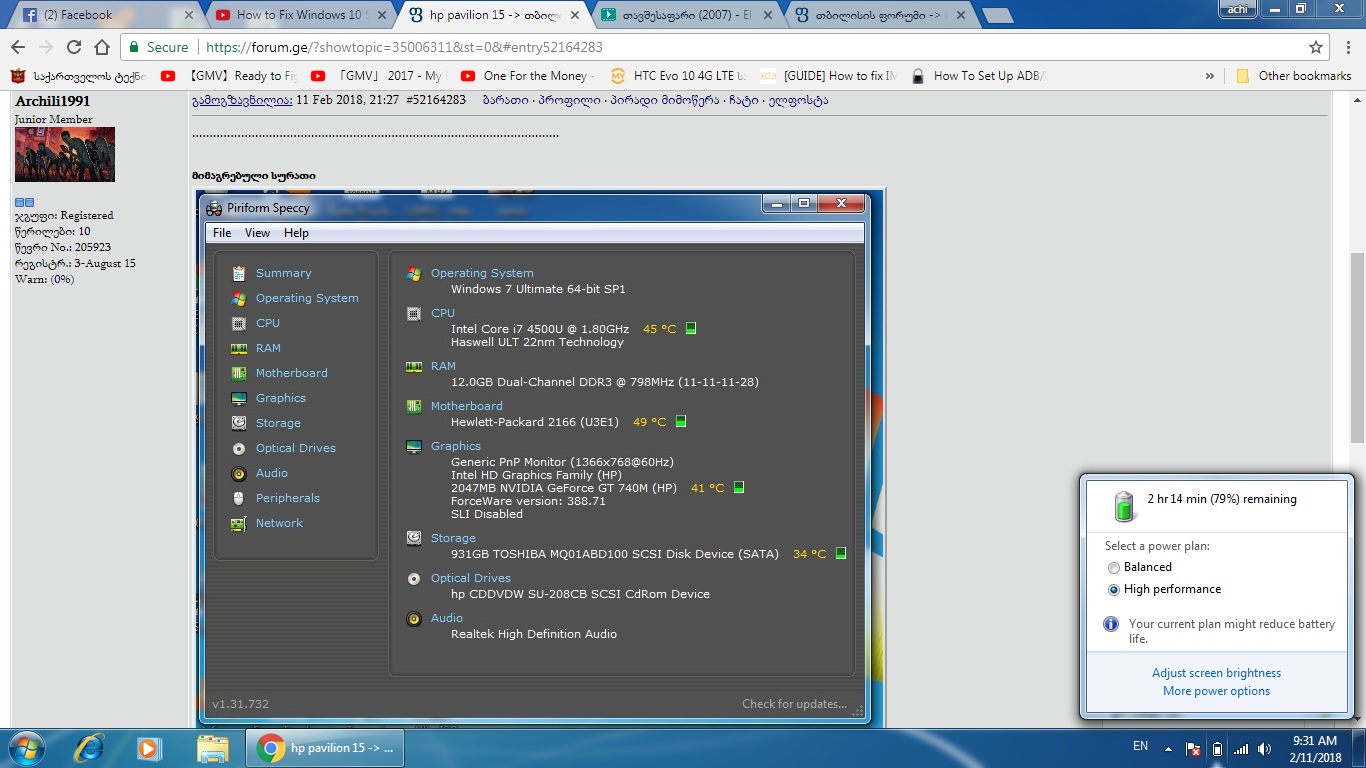The image size is (1366, 768).
Task: Open the HTC Evo 10 4G LTE bookmark
Action: point(677,76)
